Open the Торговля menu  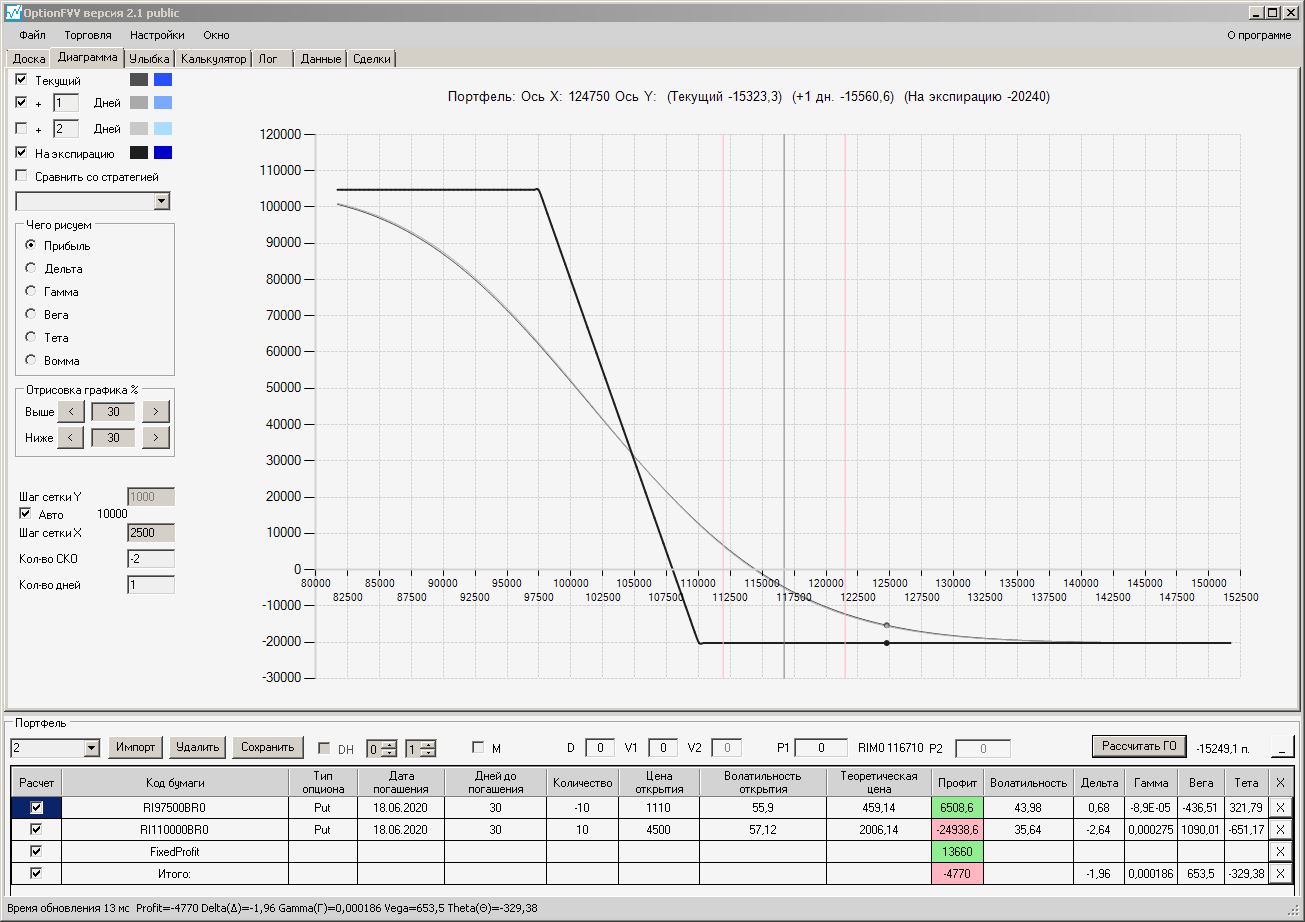tap(88, 35)
